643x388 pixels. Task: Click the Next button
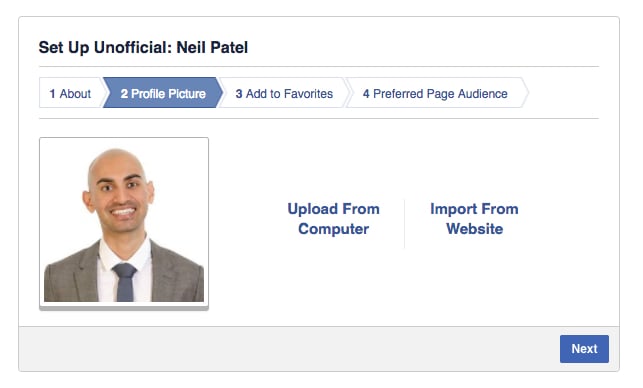584,349
